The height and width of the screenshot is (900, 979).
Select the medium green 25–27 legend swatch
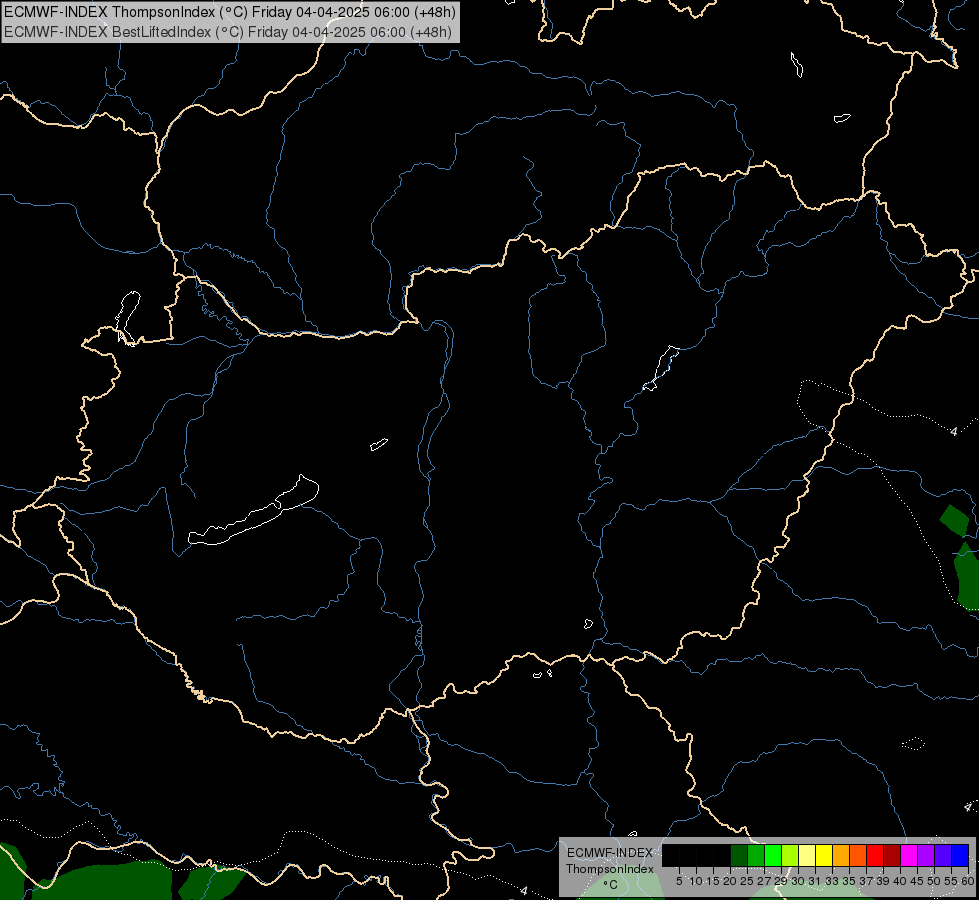click(756, 855)
